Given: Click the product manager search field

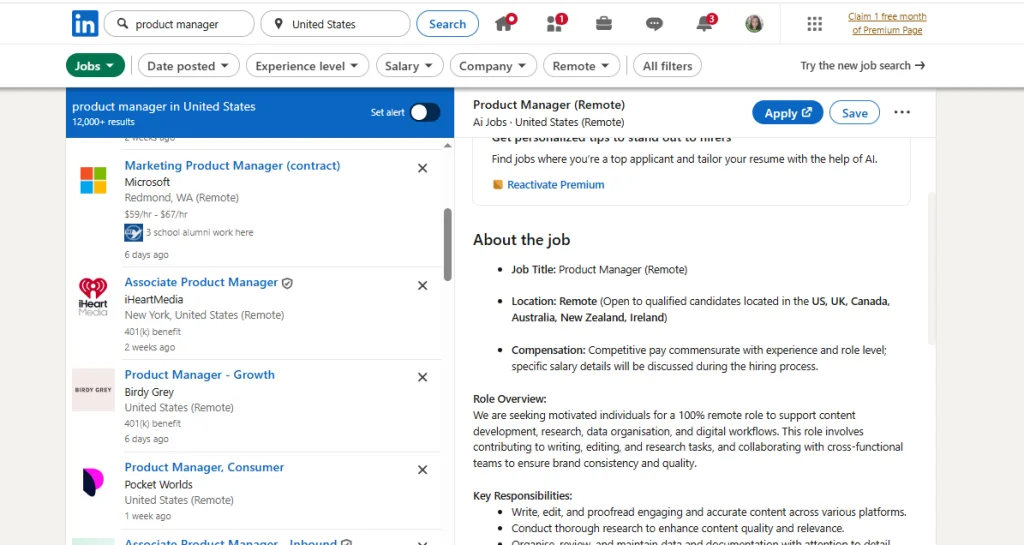Looking at the screenshot, I should 179,23.
